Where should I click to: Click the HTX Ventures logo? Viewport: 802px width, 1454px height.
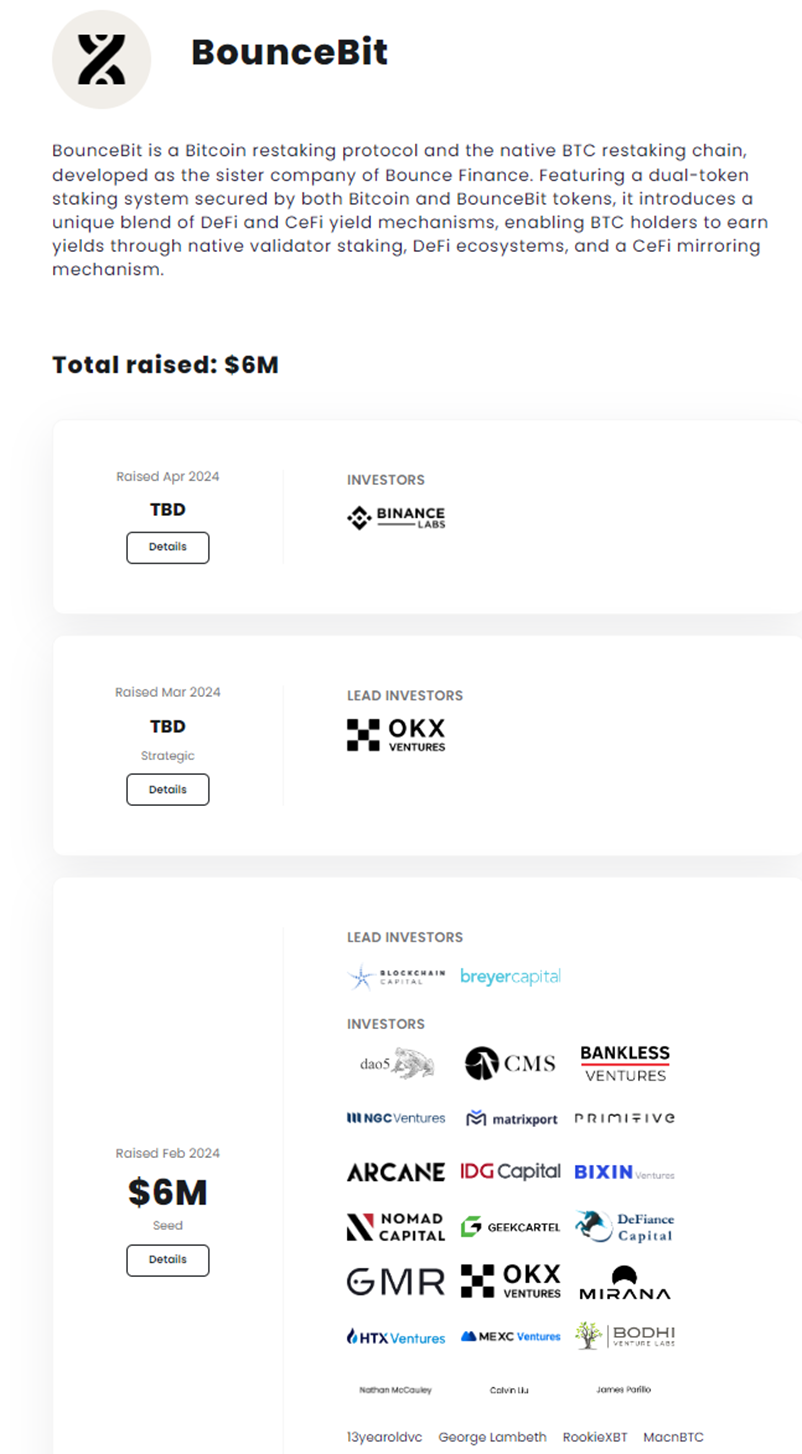pos(396,1337)
